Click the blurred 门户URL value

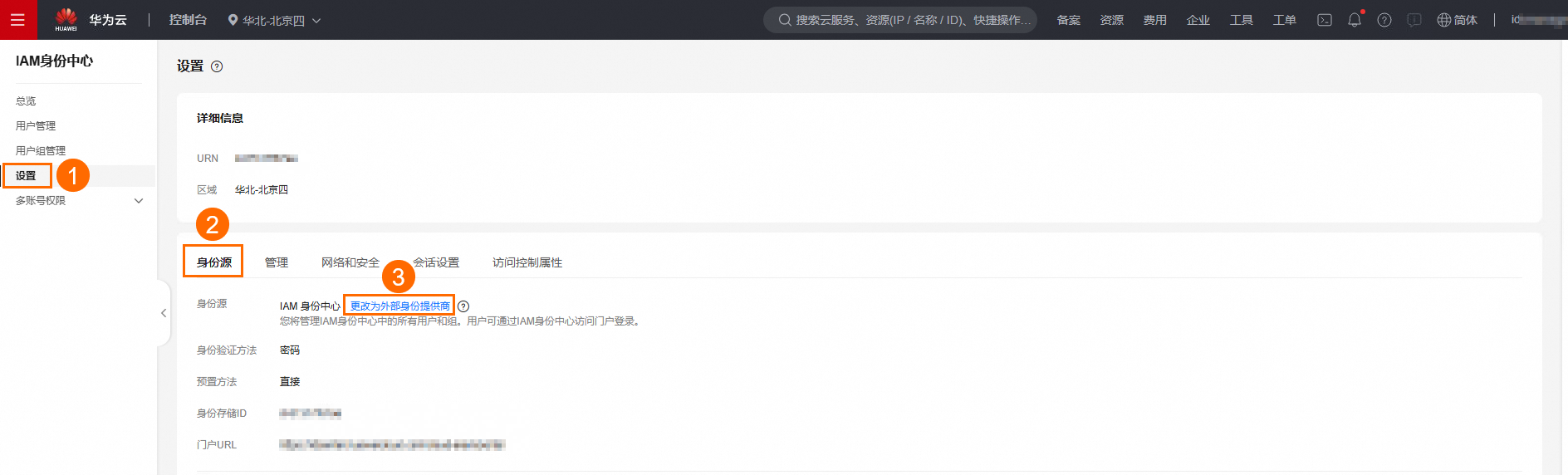[x=392, y=445]
